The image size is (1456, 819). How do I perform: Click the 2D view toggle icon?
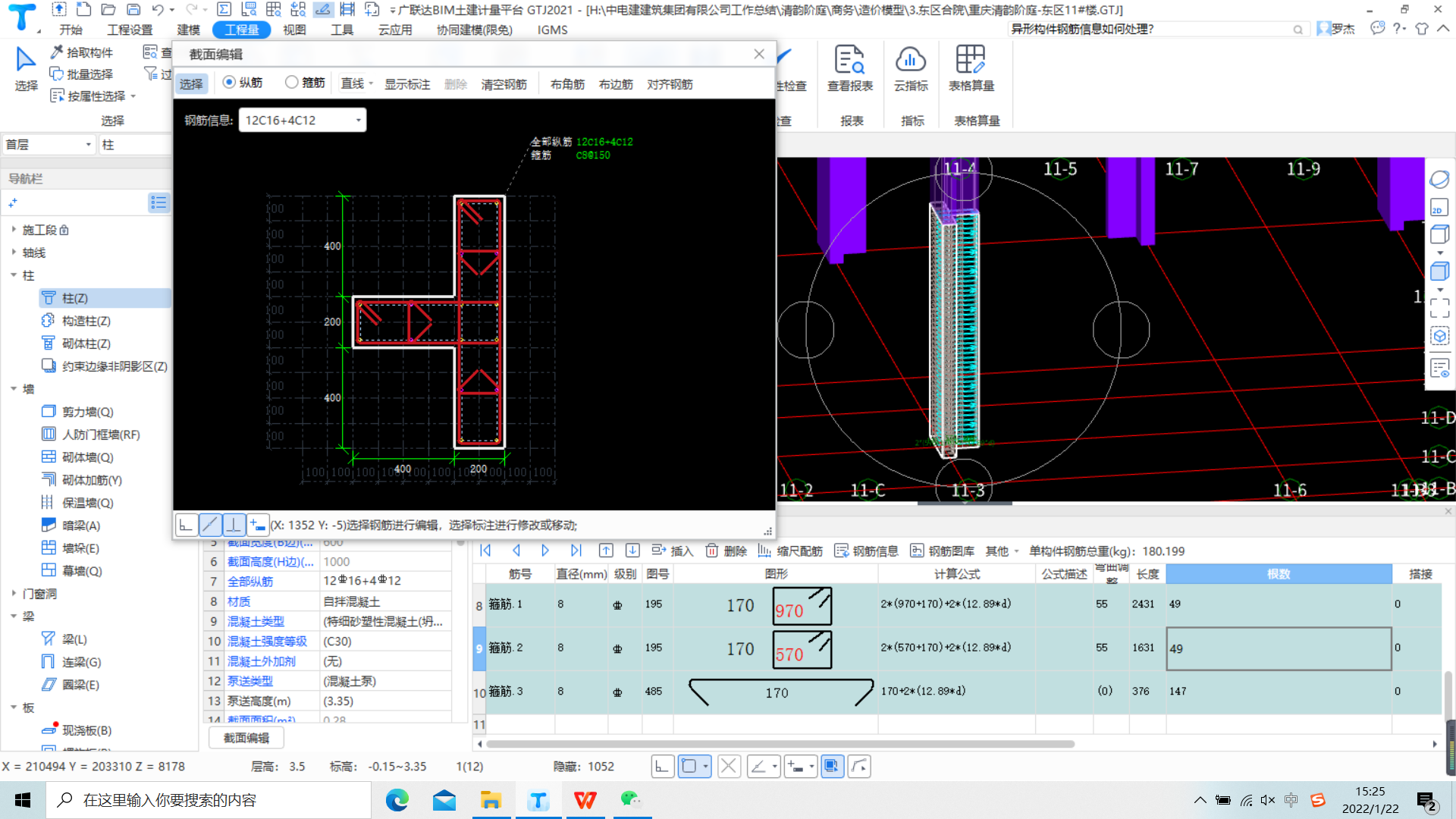click(1439, 208)
